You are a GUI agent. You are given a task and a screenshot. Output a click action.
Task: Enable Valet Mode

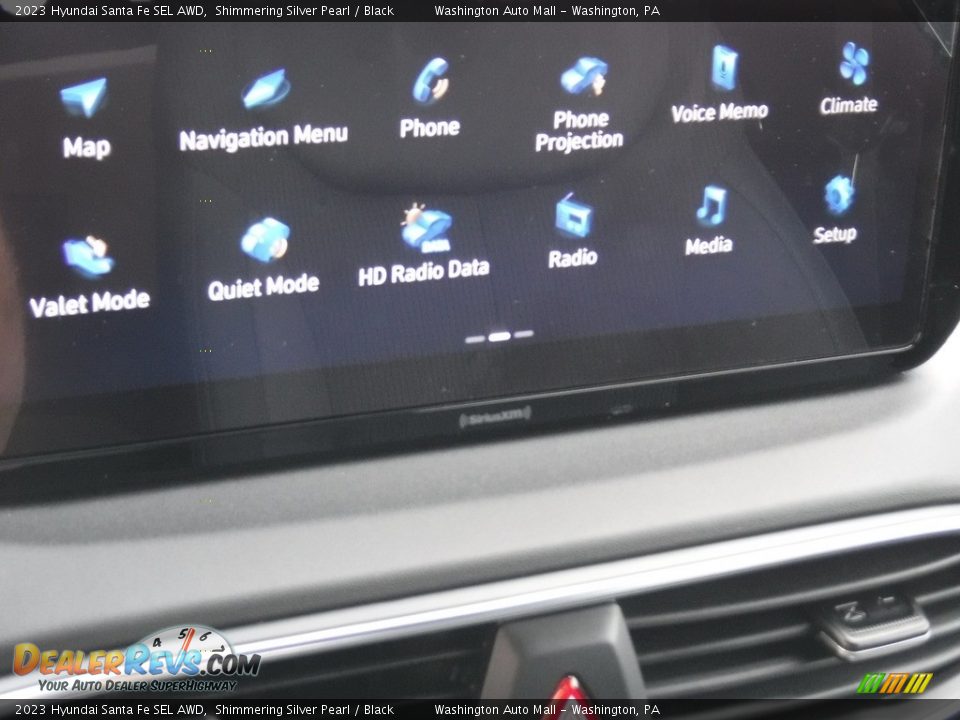click(88, 257)
